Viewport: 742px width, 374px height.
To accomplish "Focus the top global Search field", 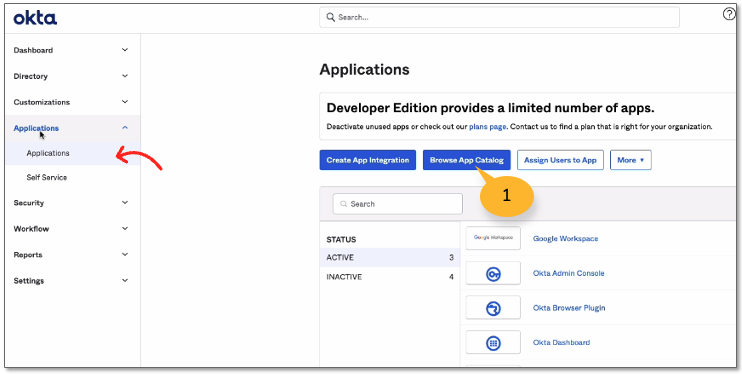I will (499, 18).
